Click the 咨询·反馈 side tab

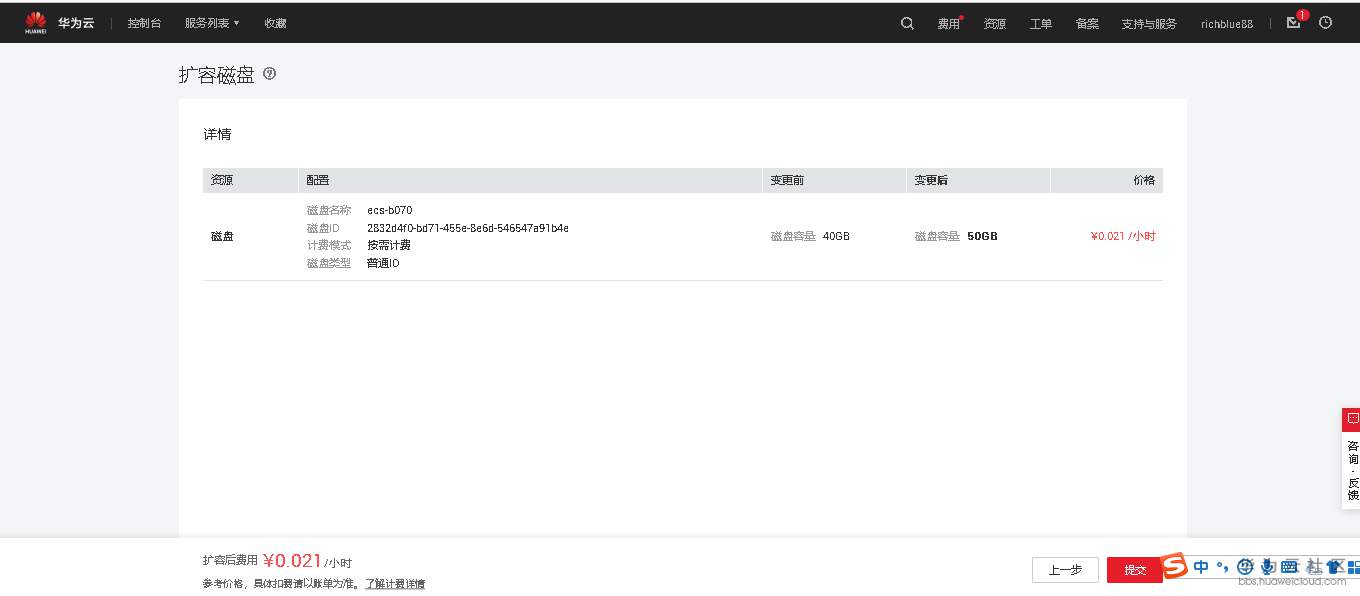click(x=1352, y=470)
